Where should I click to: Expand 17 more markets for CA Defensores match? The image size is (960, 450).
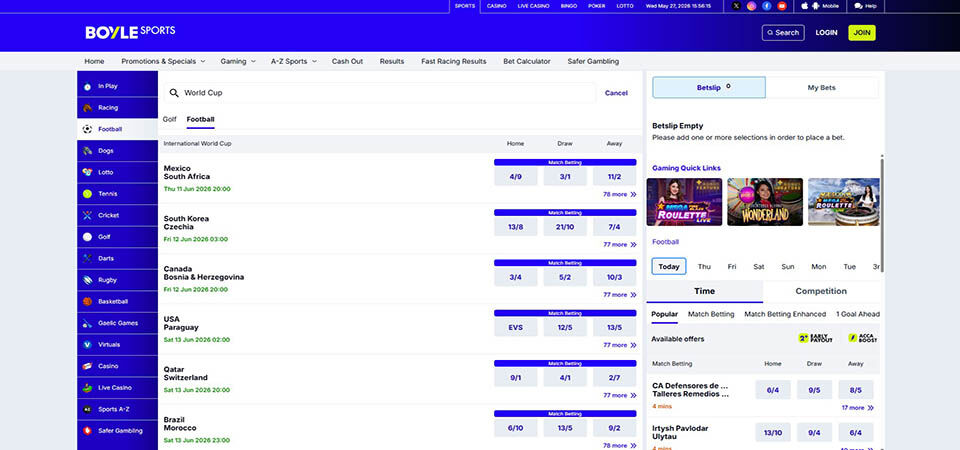coord(857,408)
